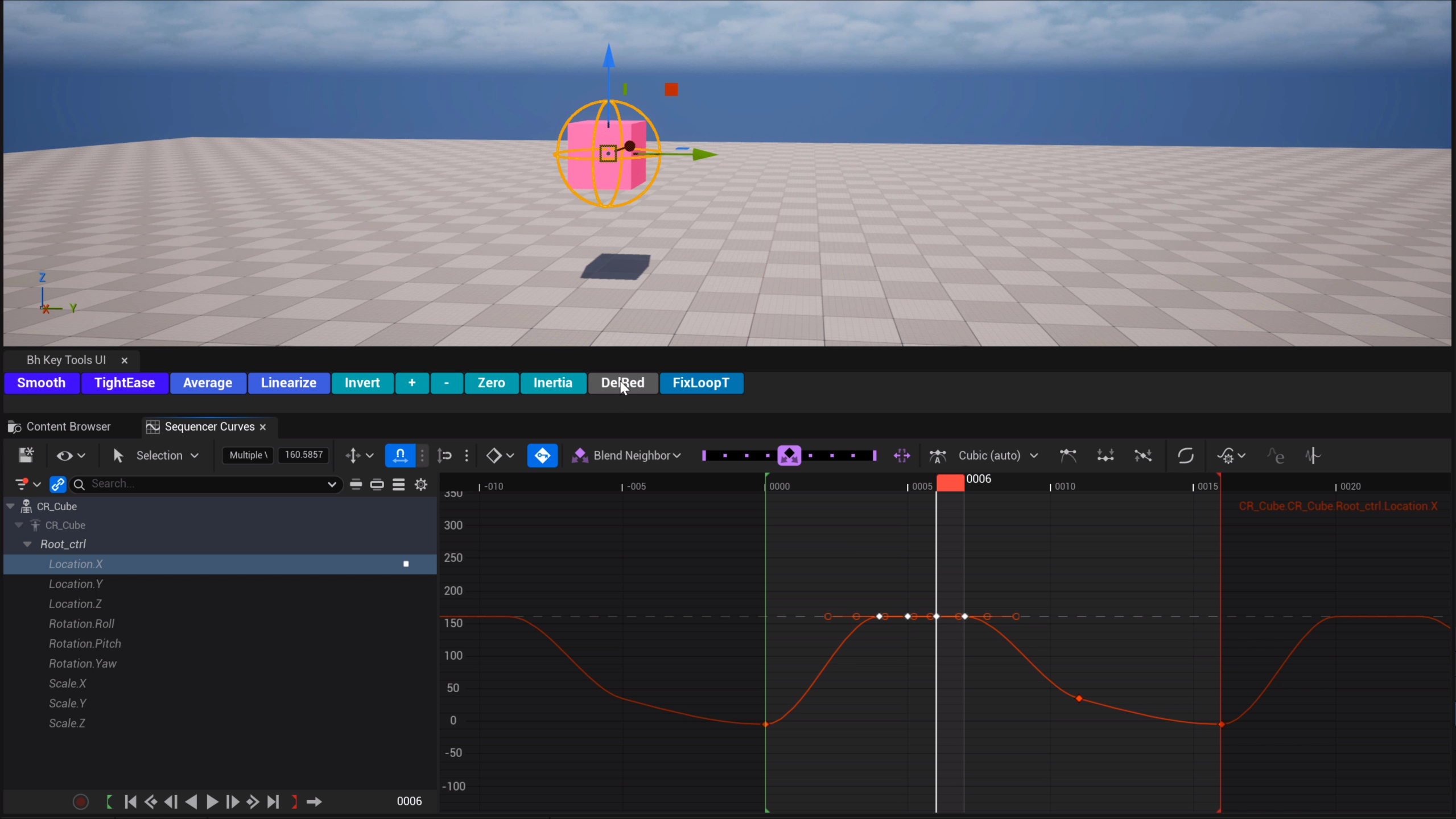1456x819 pixels.
Task: Open the axis snapping dropdown
Action: click(x=359, y=456)
